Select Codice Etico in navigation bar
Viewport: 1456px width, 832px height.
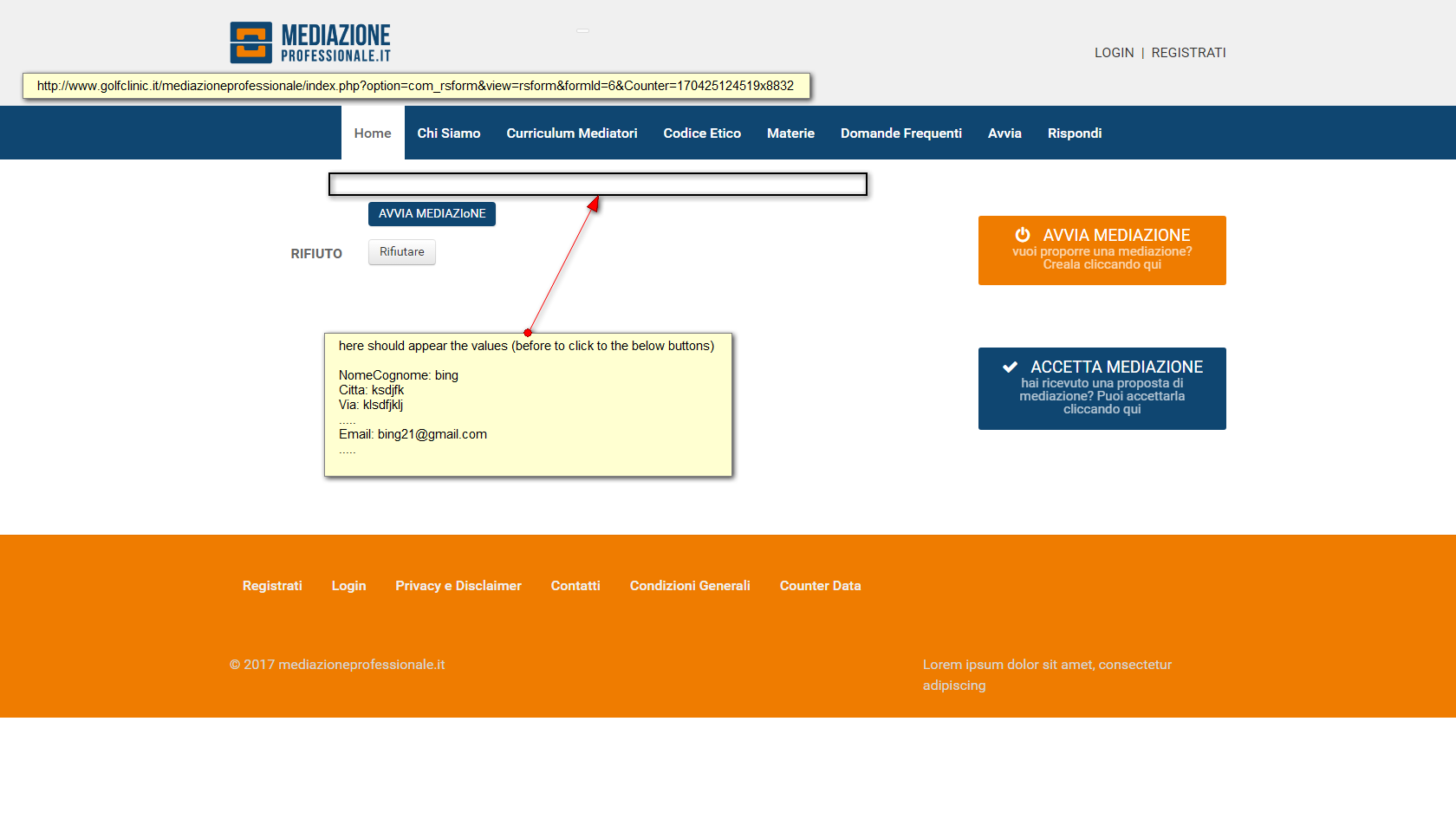pyautogui.click(x=702, y=133)
